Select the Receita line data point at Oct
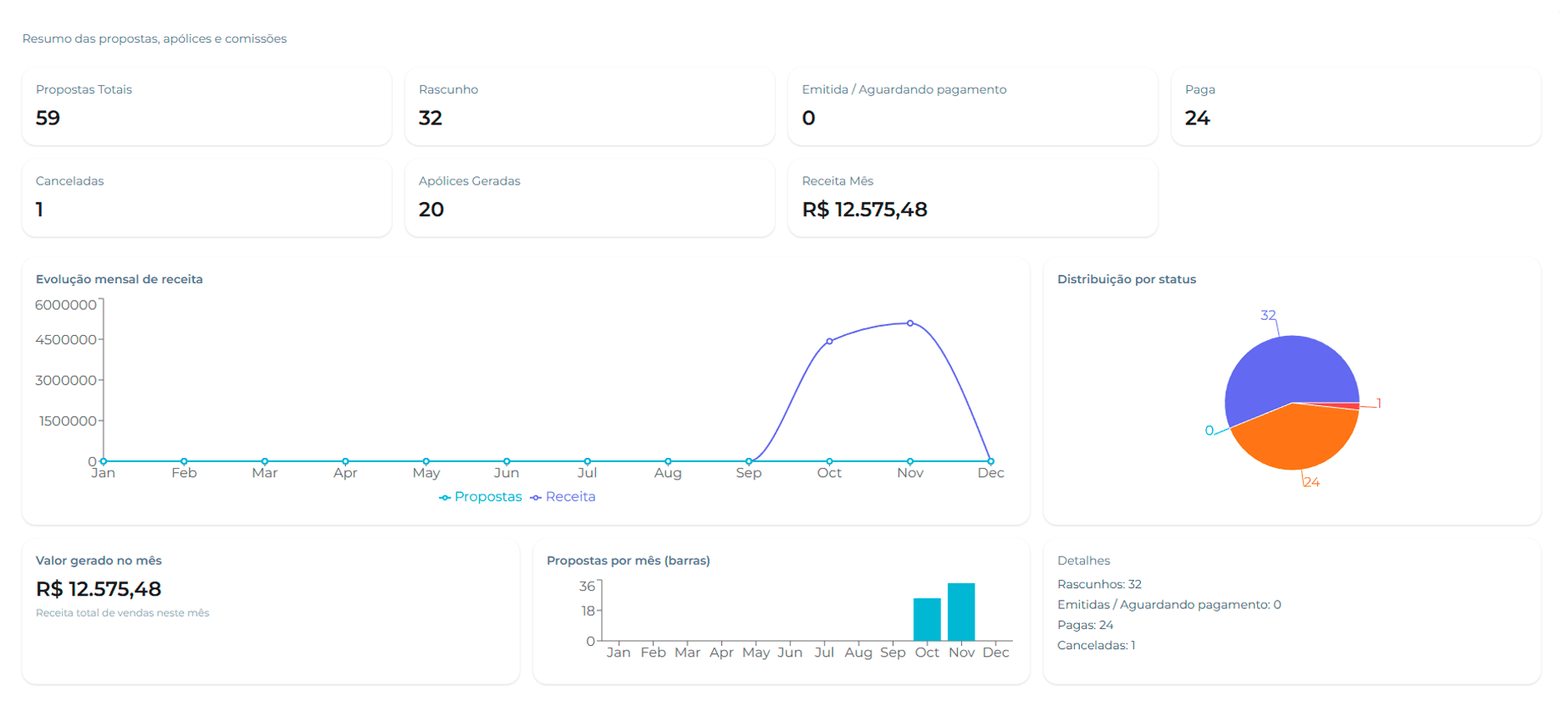Screen dimensions: 1568x711 coord(829,342)
